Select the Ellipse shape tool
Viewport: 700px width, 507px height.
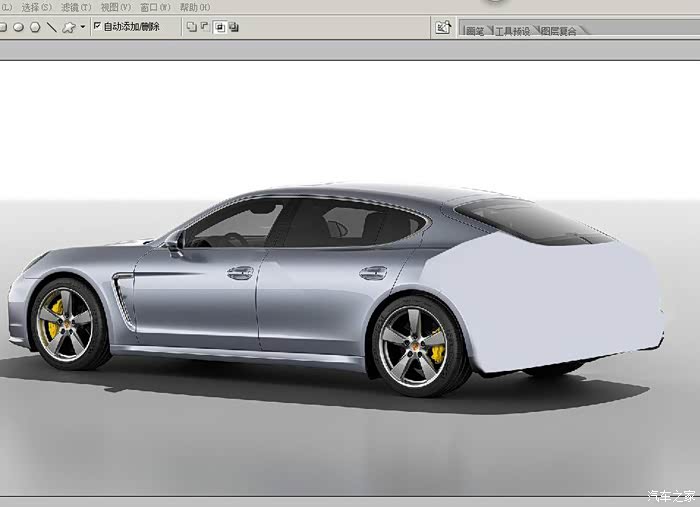[x=18, y=27]
